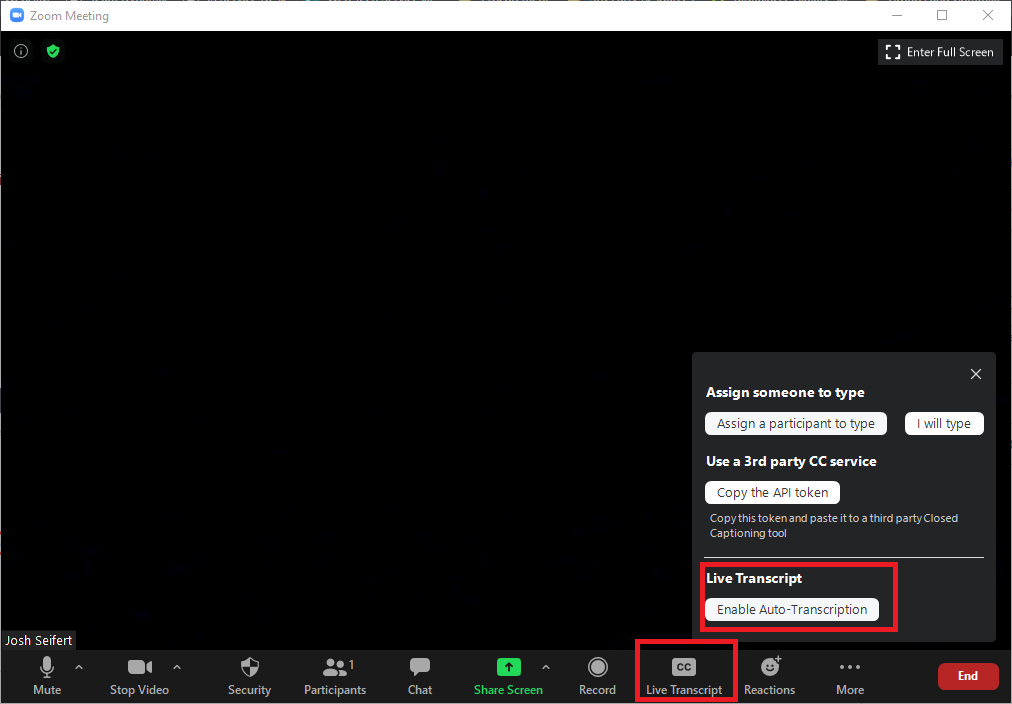Copy the API token

[x=772, y=493]
